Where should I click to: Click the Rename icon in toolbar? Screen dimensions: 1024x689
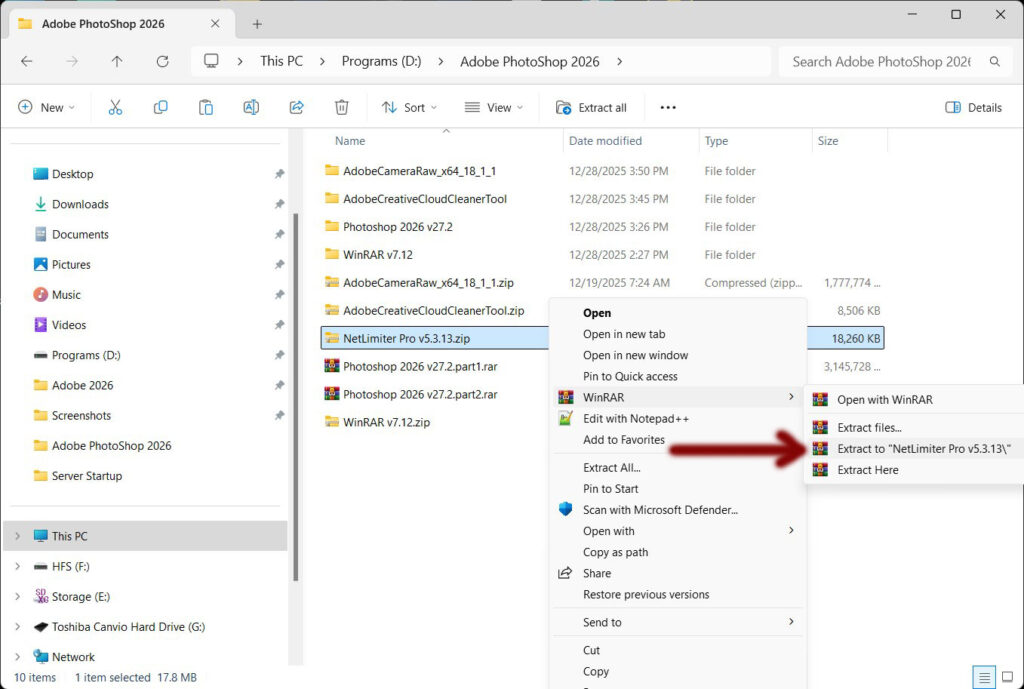click(251, 107)
